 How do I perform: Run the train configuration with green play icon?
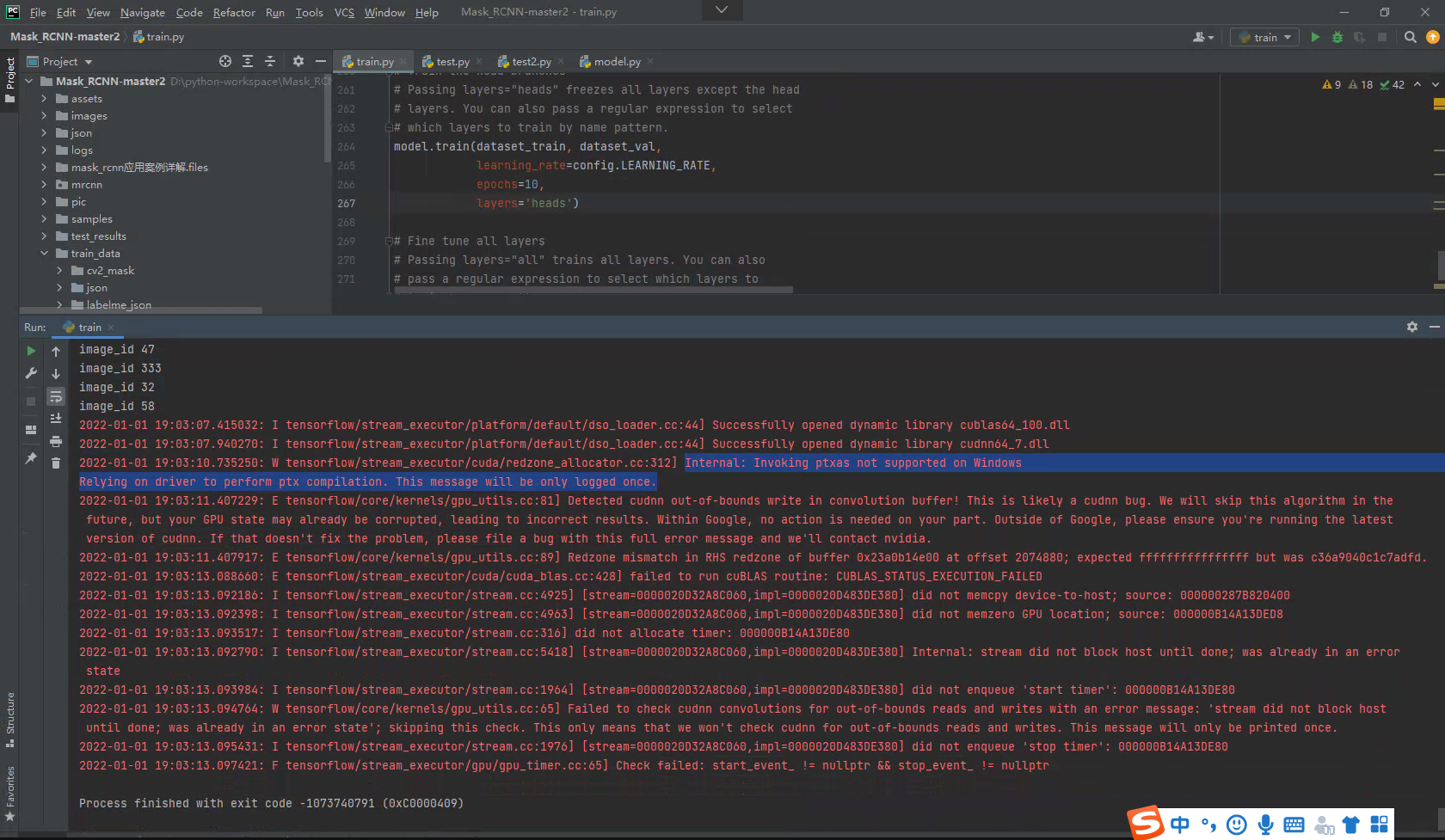1315,37
